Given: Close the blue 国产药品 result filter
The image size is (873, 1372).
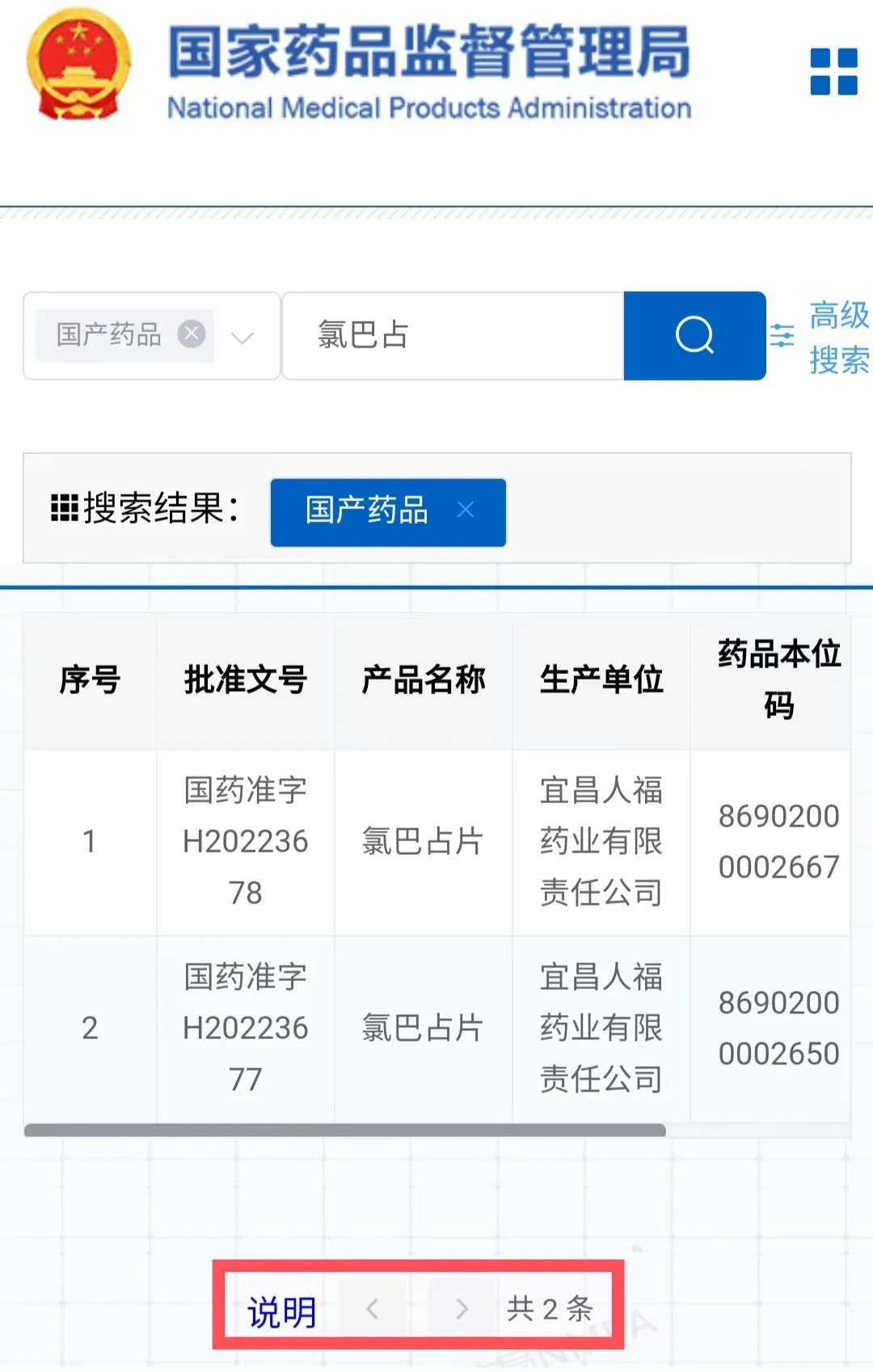Looking at the screenshot, I should coord(466,510).
